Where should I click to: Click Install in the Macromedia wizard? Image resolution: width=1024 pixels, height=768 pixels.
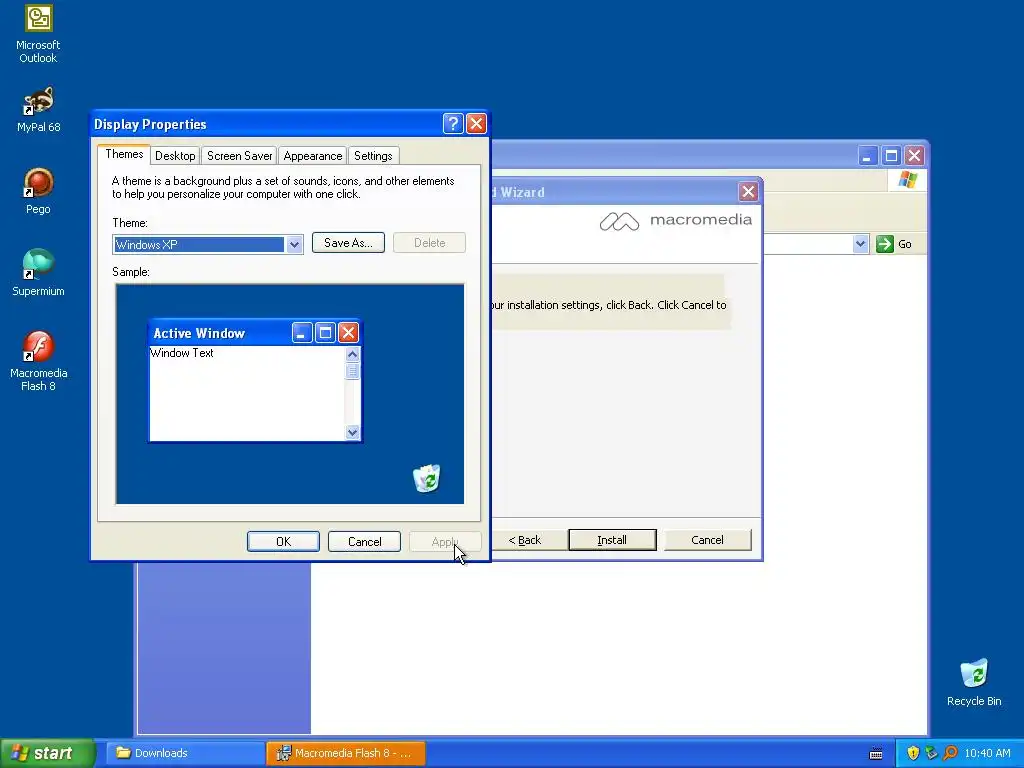[x=612, y=540]
